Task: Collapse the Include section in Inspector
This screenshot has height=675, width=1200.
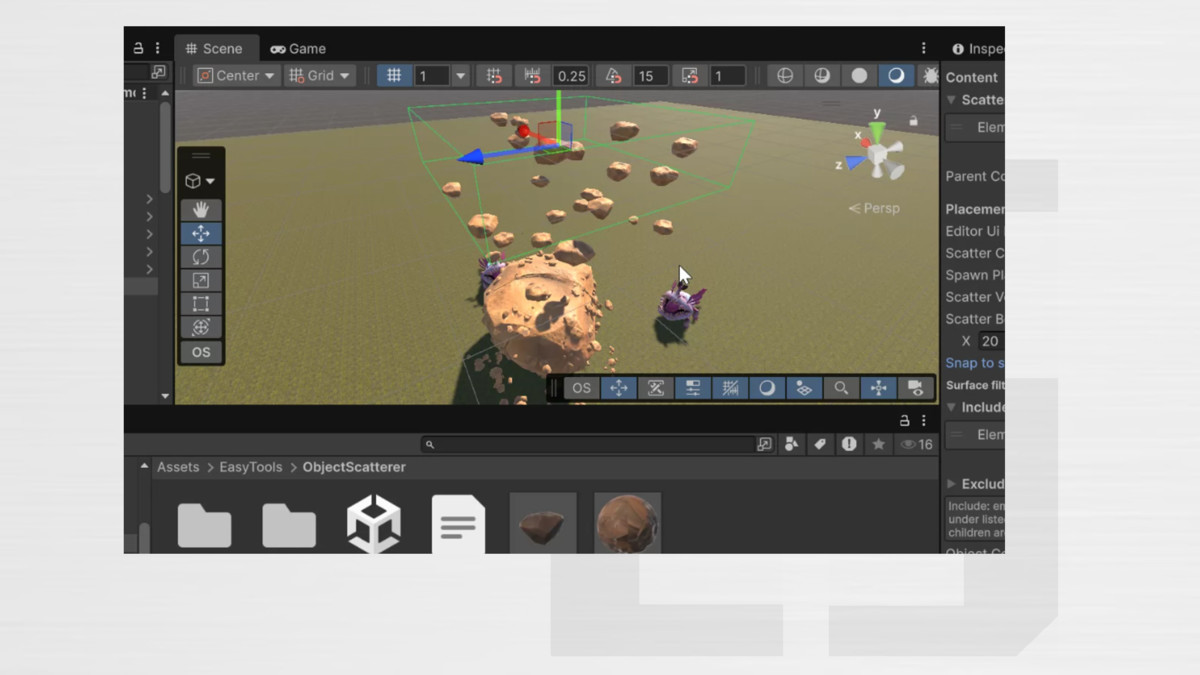Action: click(x=951, y=407)
